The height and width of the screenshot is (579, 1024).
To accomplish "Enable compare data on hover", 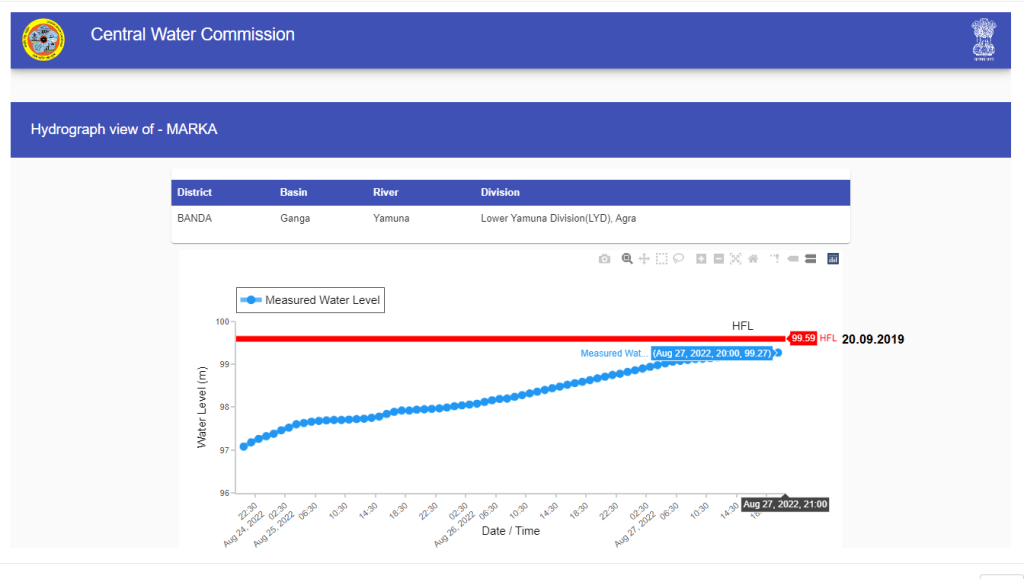I will [810, 259].
